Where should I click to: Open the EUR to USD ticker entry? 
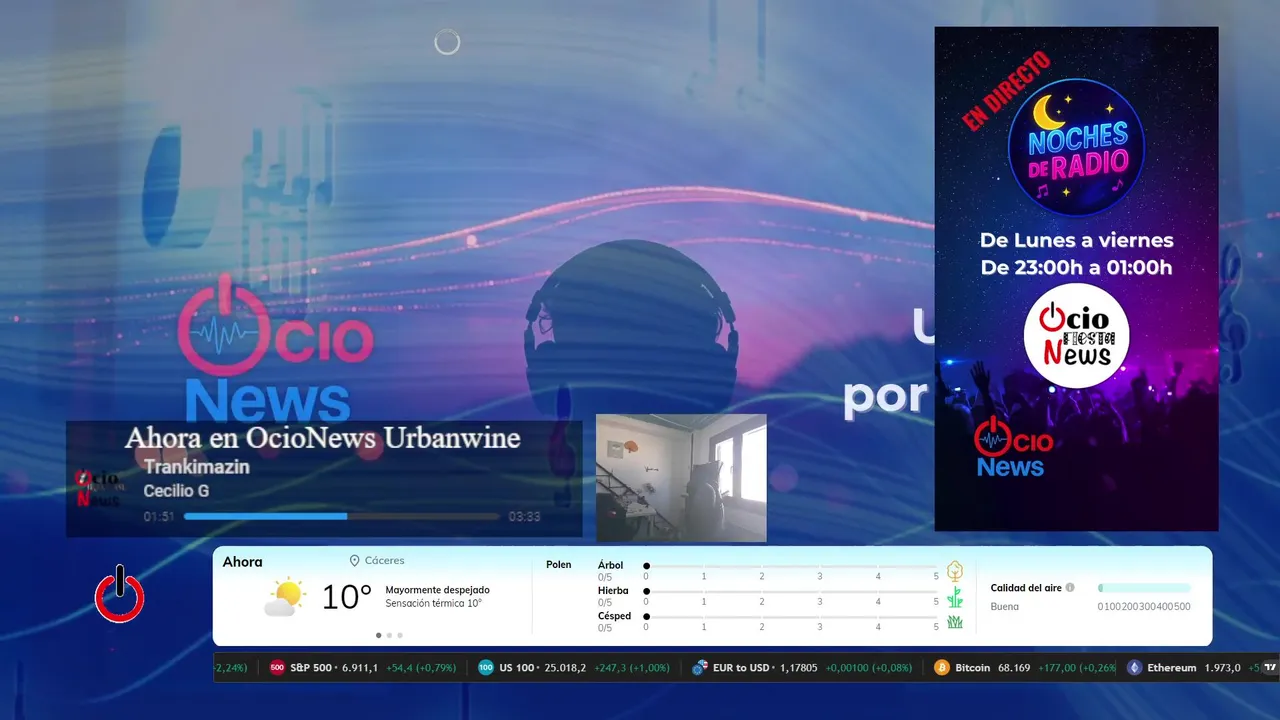pos(802,668)
